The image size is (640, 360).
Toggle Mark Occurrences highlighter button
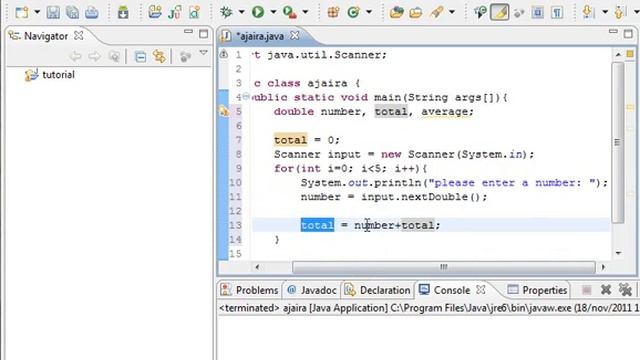point(500,12)
